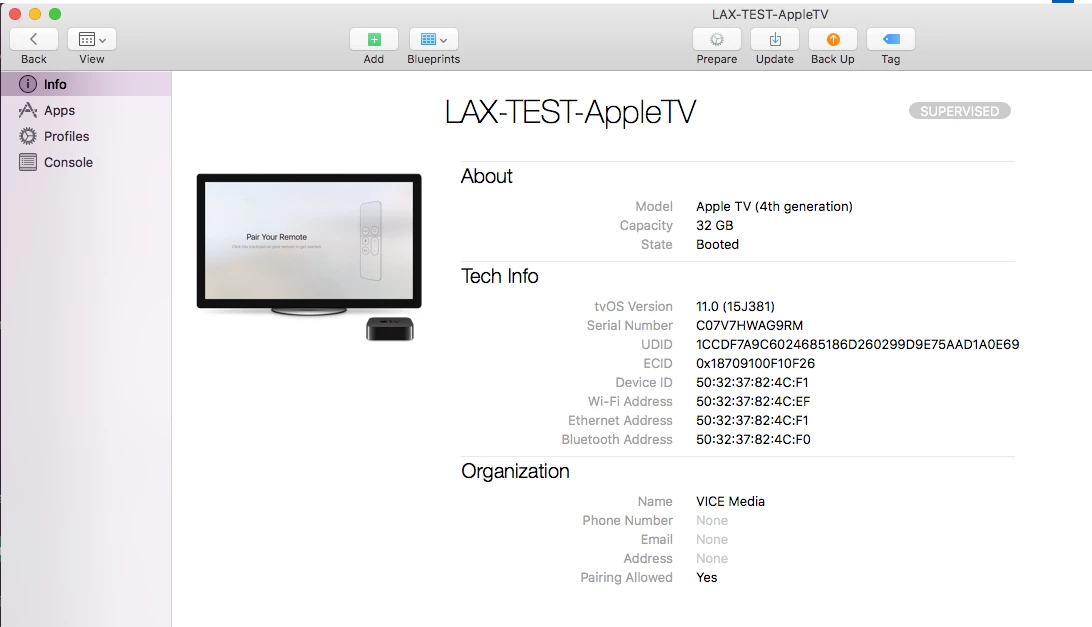The height and width of the screenshot is (627, 1092).
Task: Click the Email None value
Action: (712, 539)
